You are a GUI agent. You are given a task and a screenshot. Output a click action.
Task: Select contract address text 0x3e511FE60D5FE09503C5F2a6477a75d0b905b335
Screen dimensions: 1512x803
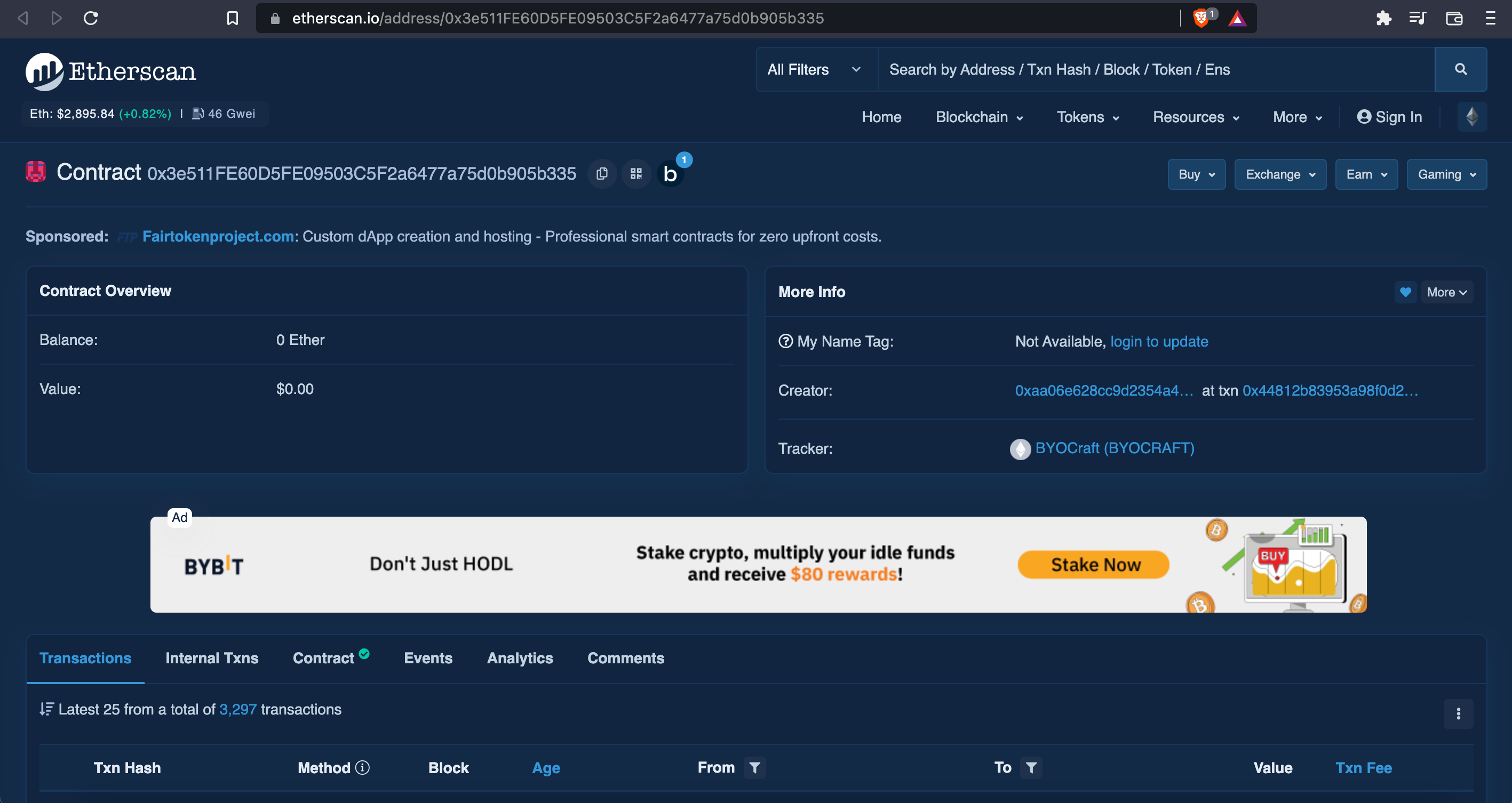coord(362,174)
